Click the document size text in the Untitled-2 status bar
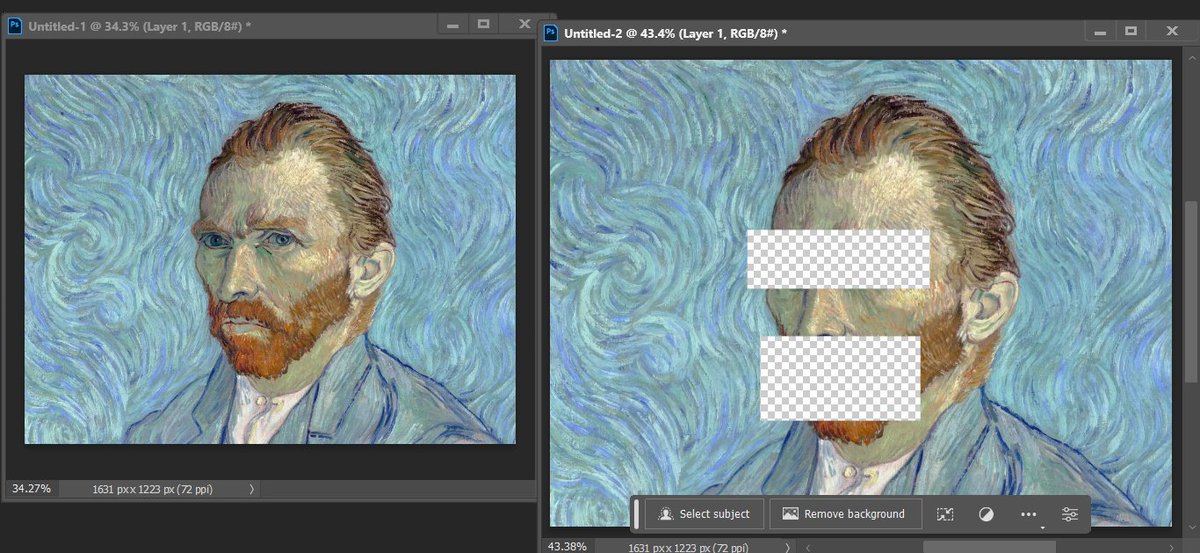 pos(688,547)
